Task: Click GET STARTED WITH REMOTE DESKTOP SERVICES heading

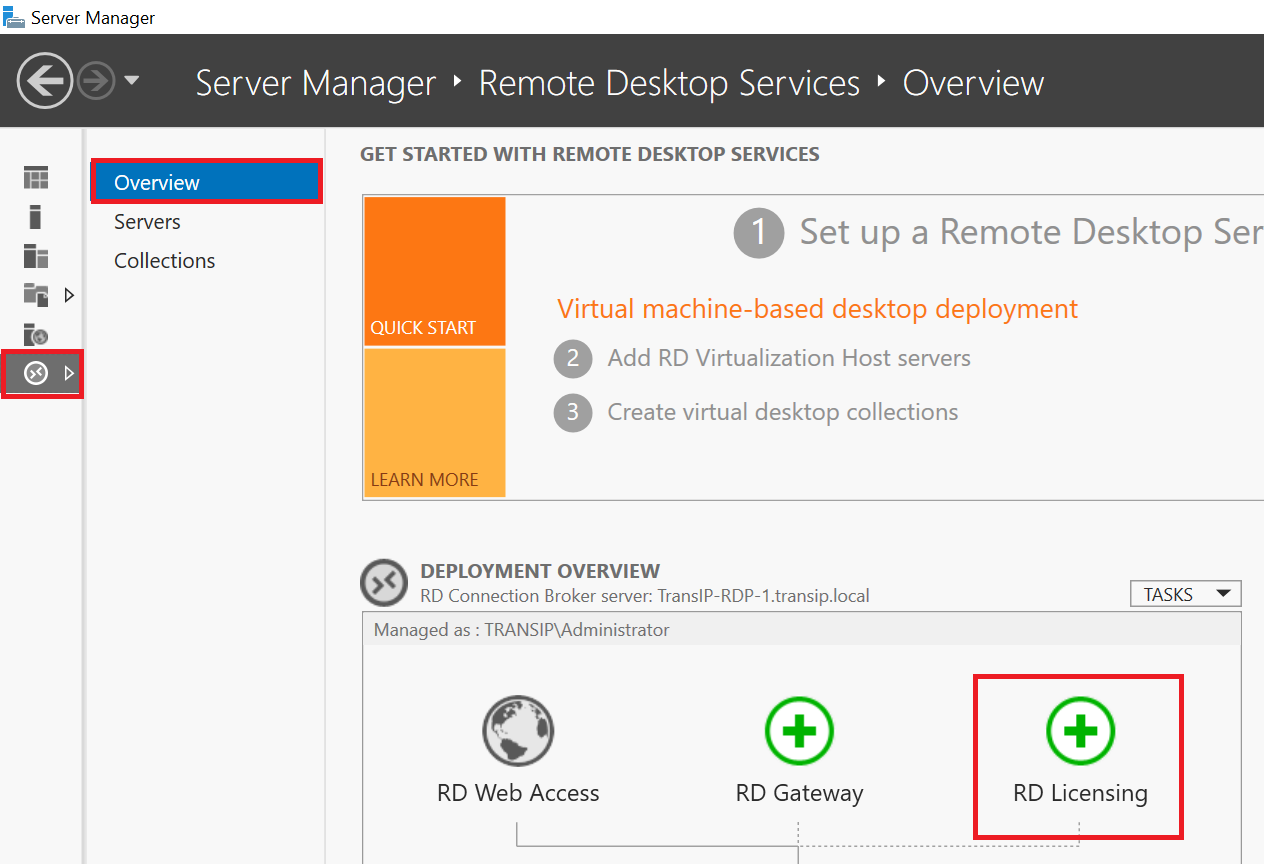Action: (x=590, y=154)
